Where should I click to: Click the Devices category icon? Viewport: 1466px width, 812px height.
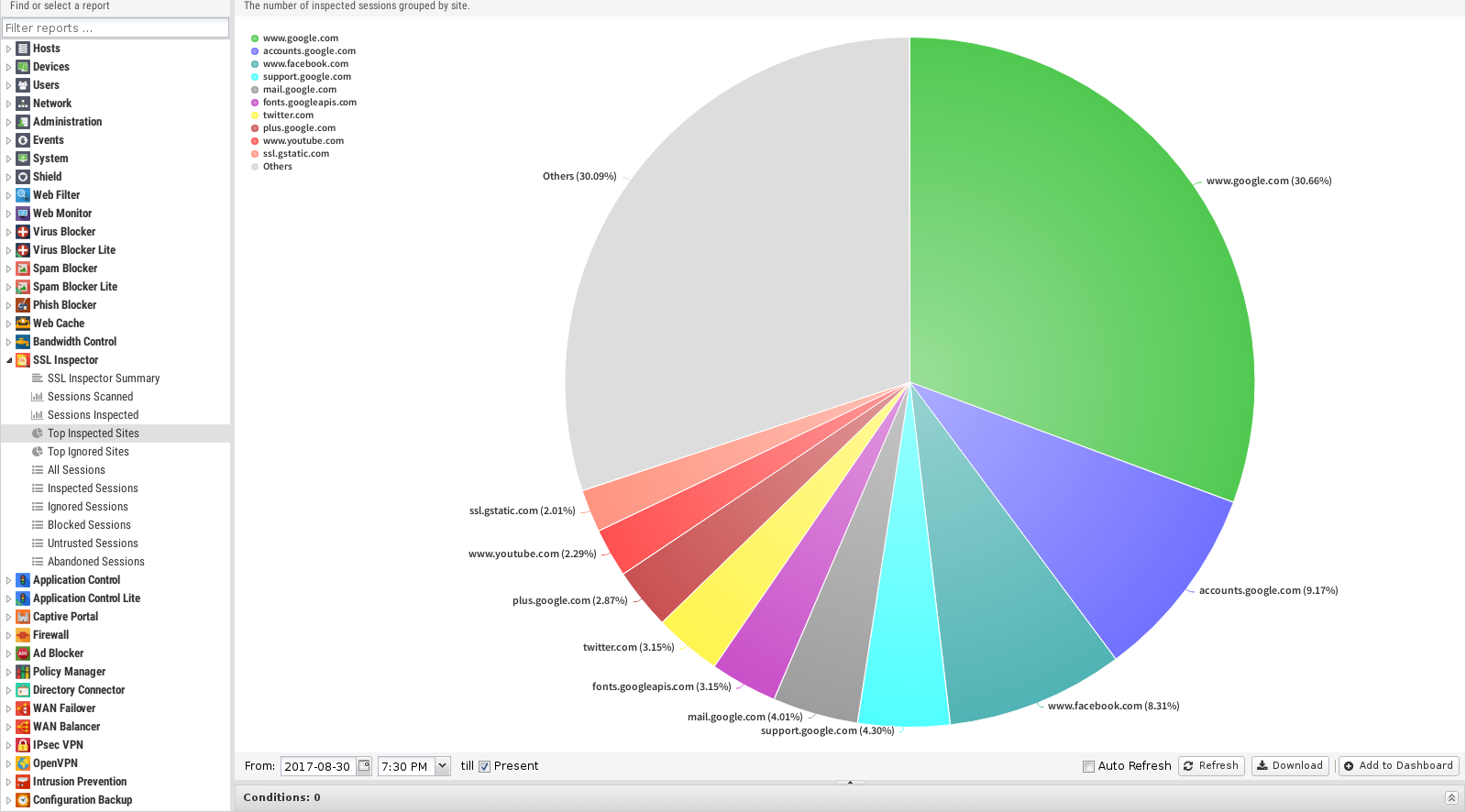click(23, 67)
